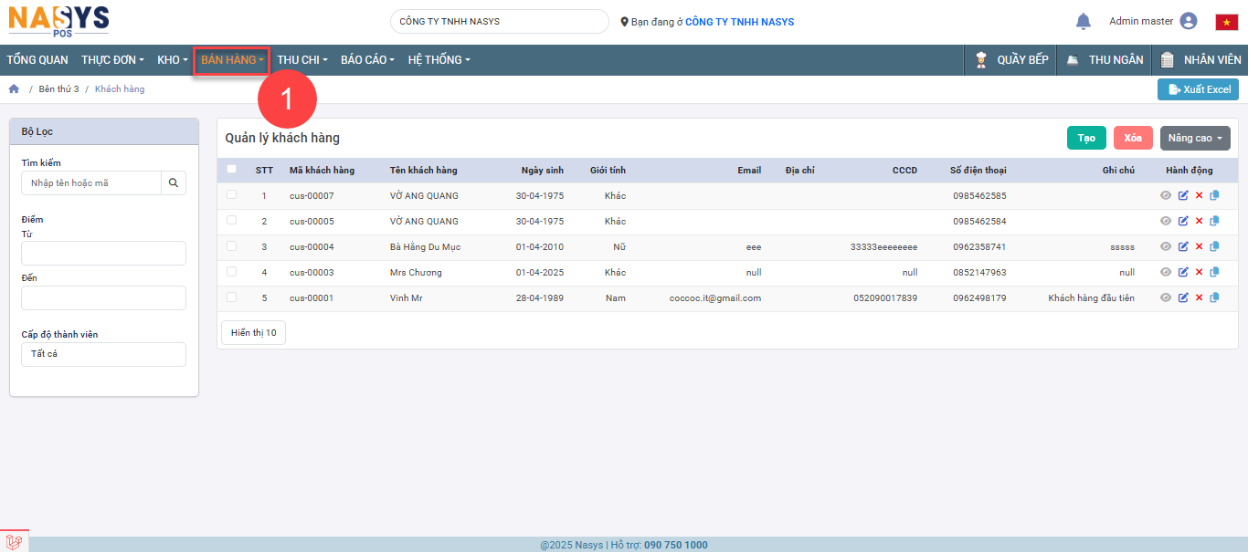
Task: Open the BÁO CÁO menu
Action: click(367, 60)
